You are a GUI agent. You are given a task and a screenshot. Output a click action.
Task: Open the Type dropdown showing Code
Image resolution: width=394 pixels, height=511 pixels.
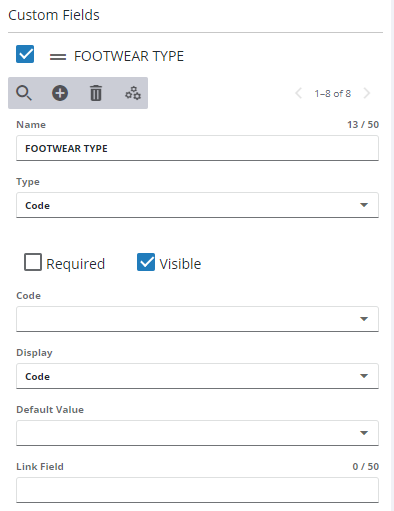coord(197,205)
